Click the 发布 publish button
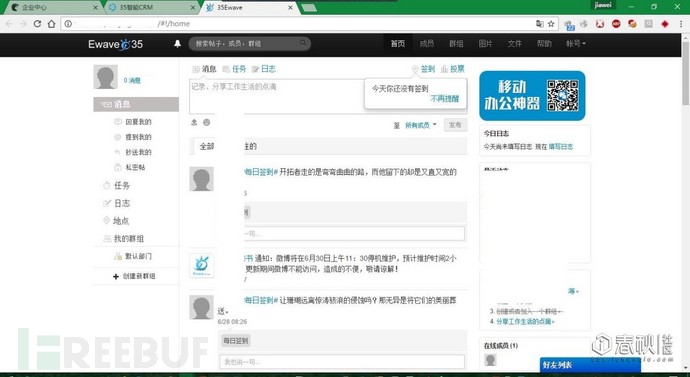690x377 pixels. tap(455, 125)
